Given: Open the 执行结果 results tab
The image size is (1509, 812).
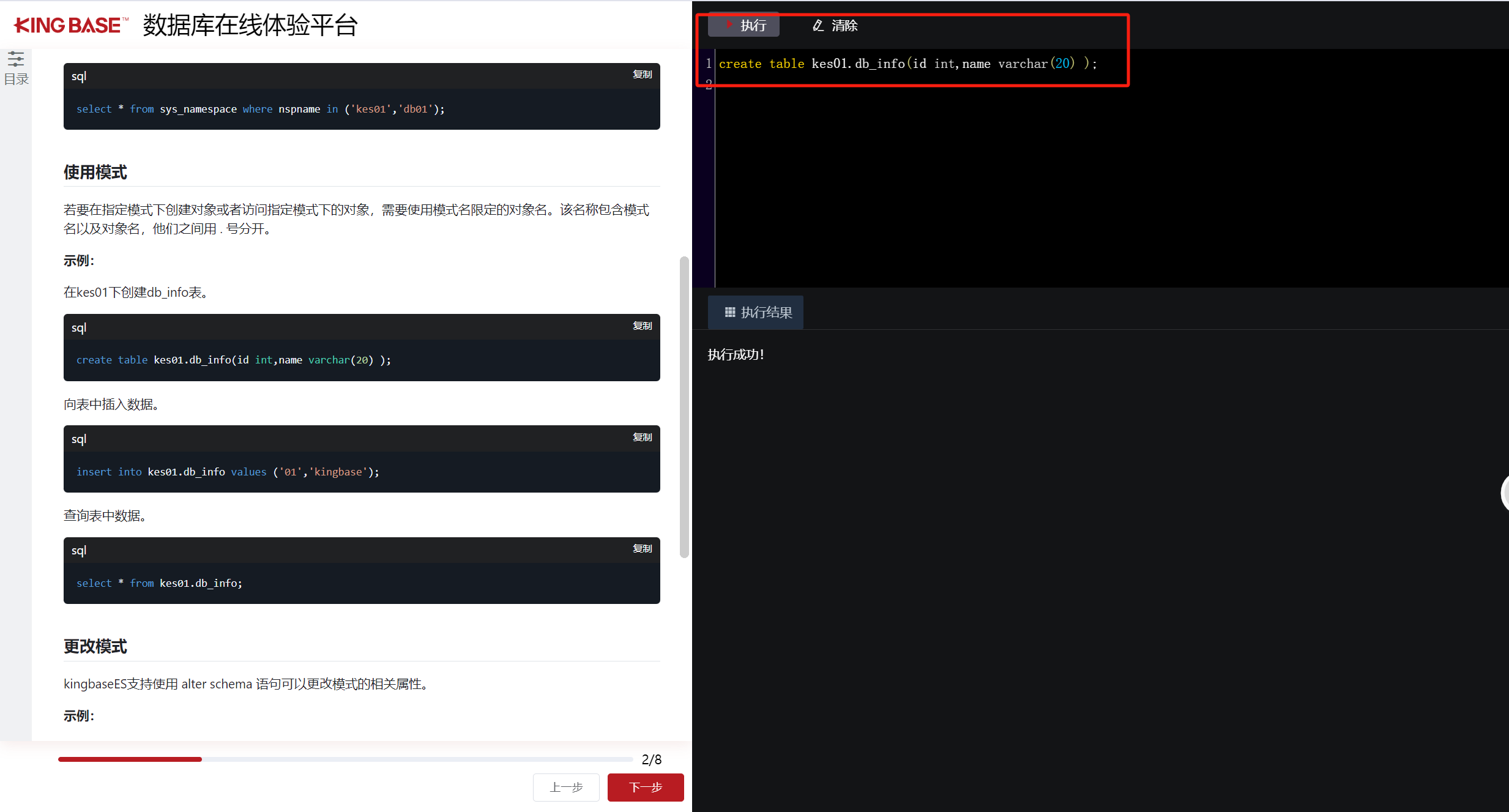Looking at the screenshot, I should tap(756, 312).
